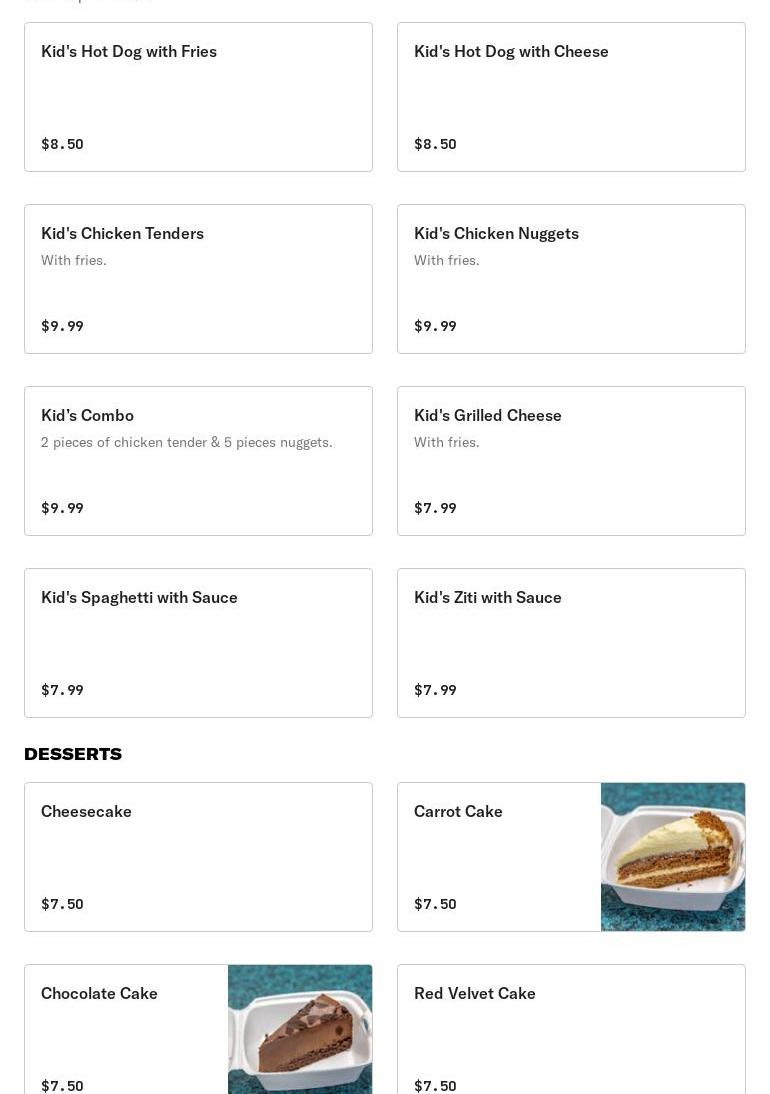Click the Kid's Combo description text
This screenshot has width=770, height=1094.
click(186, 442)
